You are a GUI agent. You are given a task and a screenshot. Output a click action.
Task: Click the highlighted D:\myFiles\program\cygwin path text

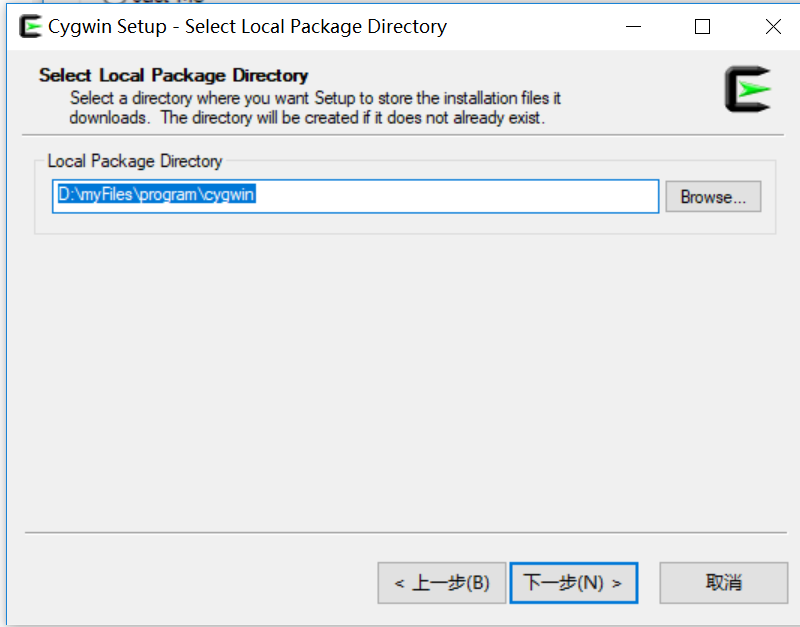coord(156,196)
